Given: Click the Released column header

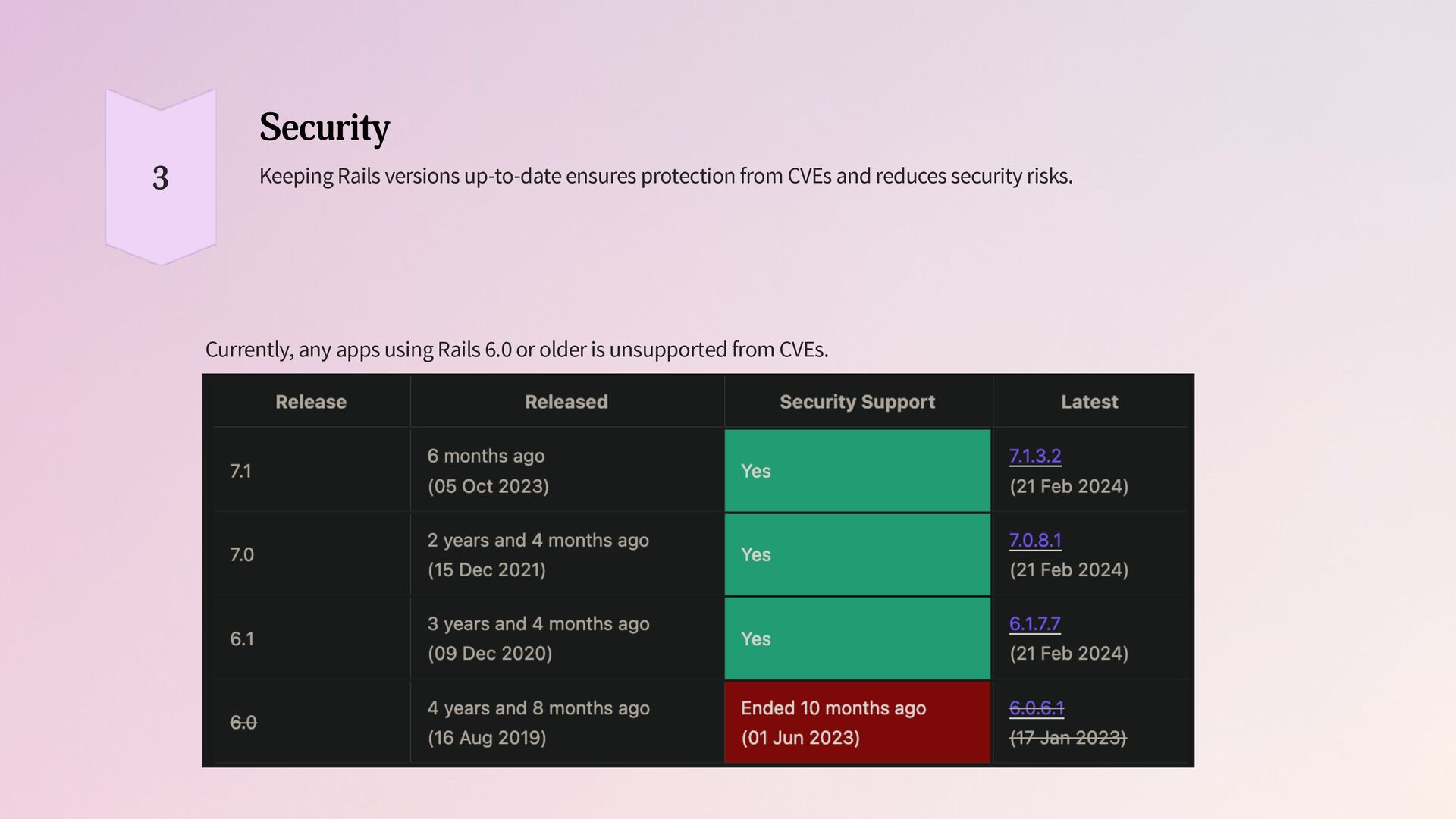Looking at the screenshot, I should point(566,402).
